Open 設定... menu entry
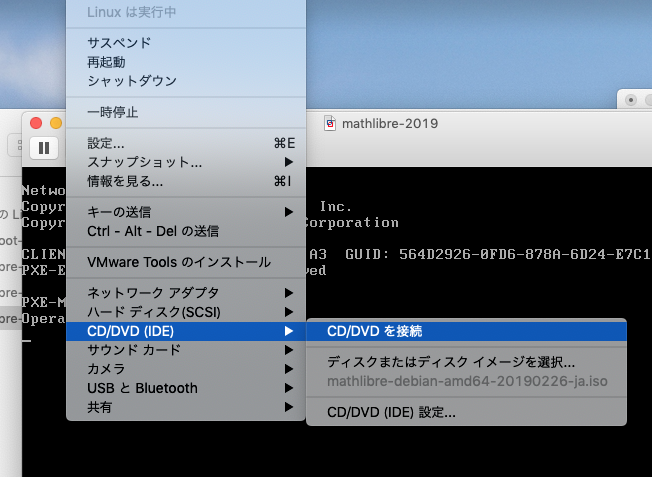 (x=186, y=143)
